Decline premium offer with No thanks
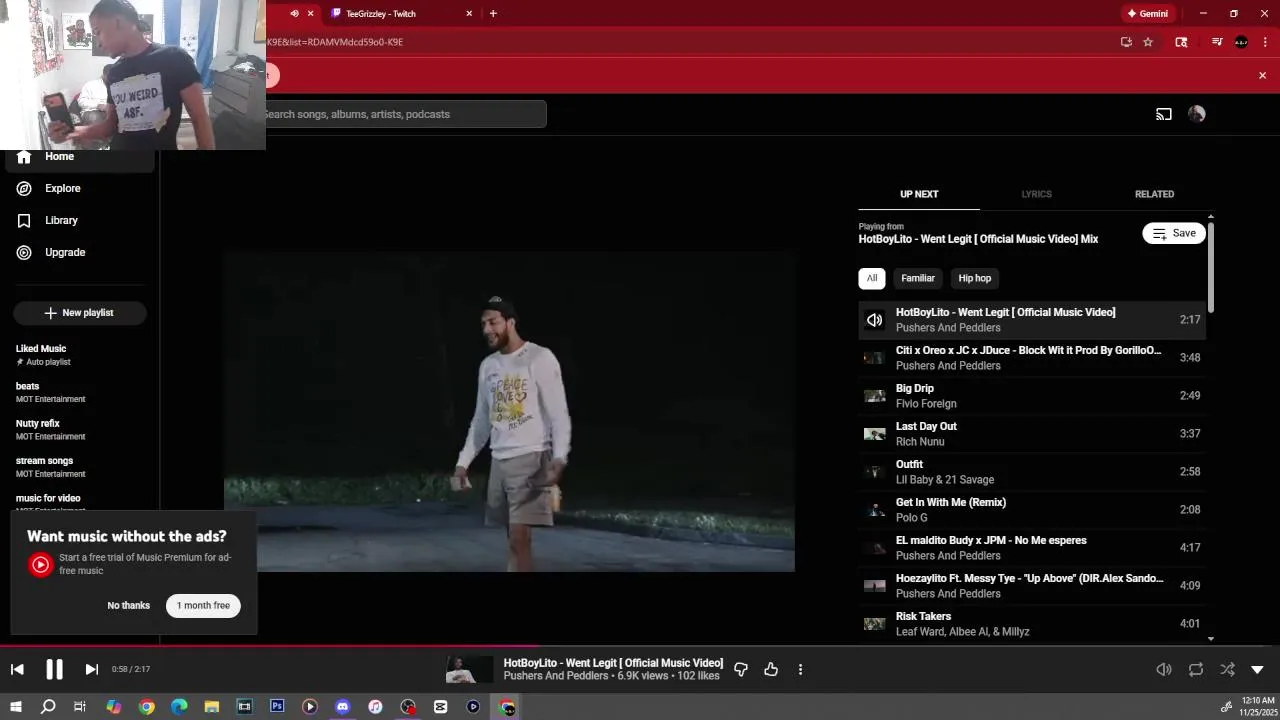1280x720 pixels. click(129, 605)
